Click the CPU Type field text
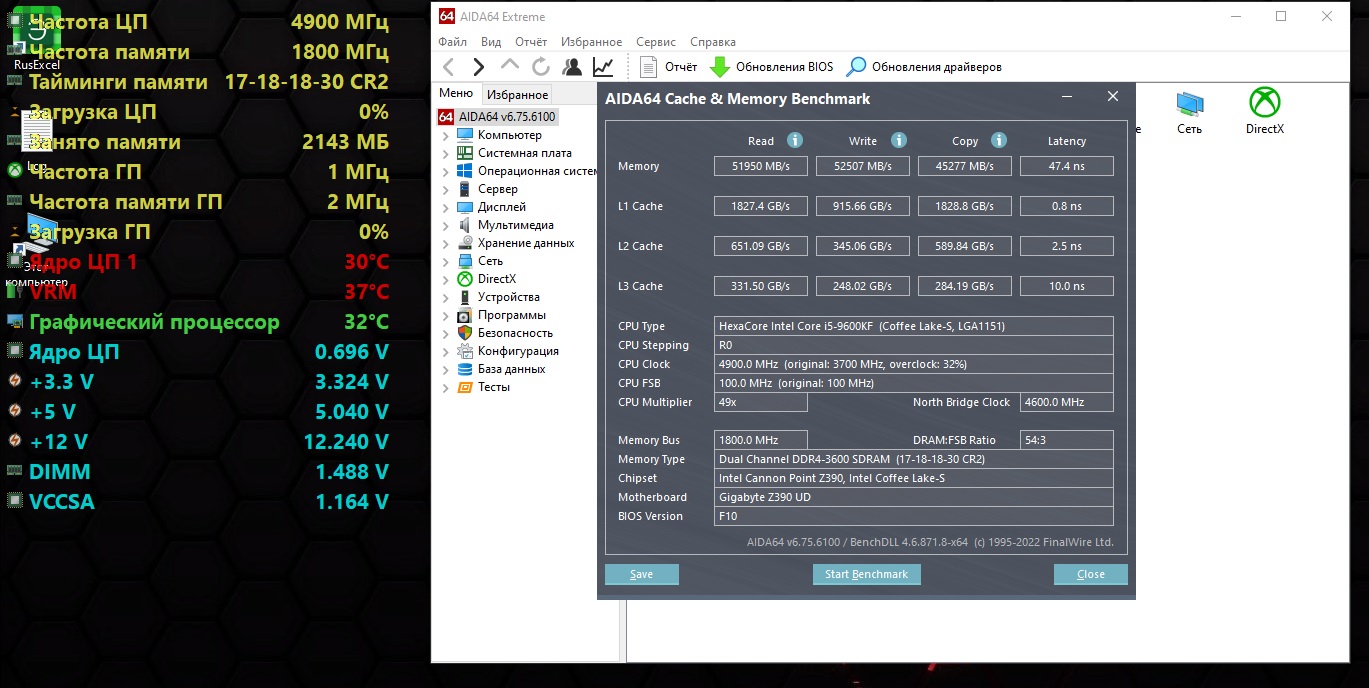 coord(914,326)
